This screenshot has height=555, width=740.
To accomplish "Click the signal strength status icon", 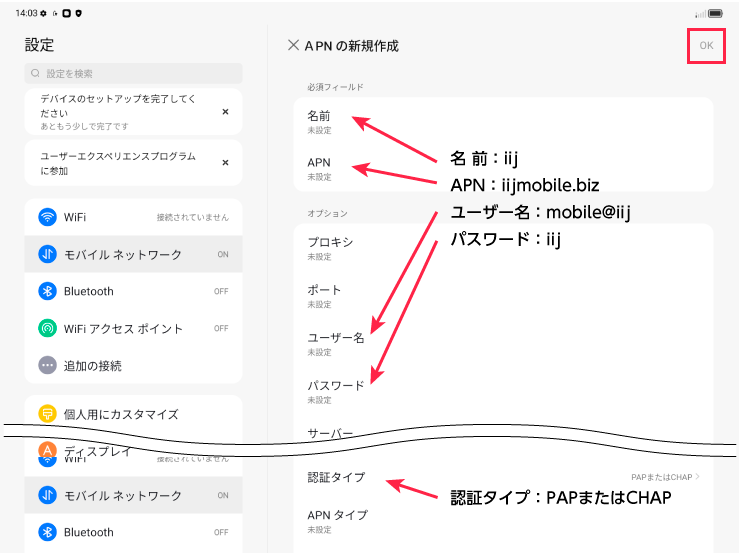I will coord(700,14).
